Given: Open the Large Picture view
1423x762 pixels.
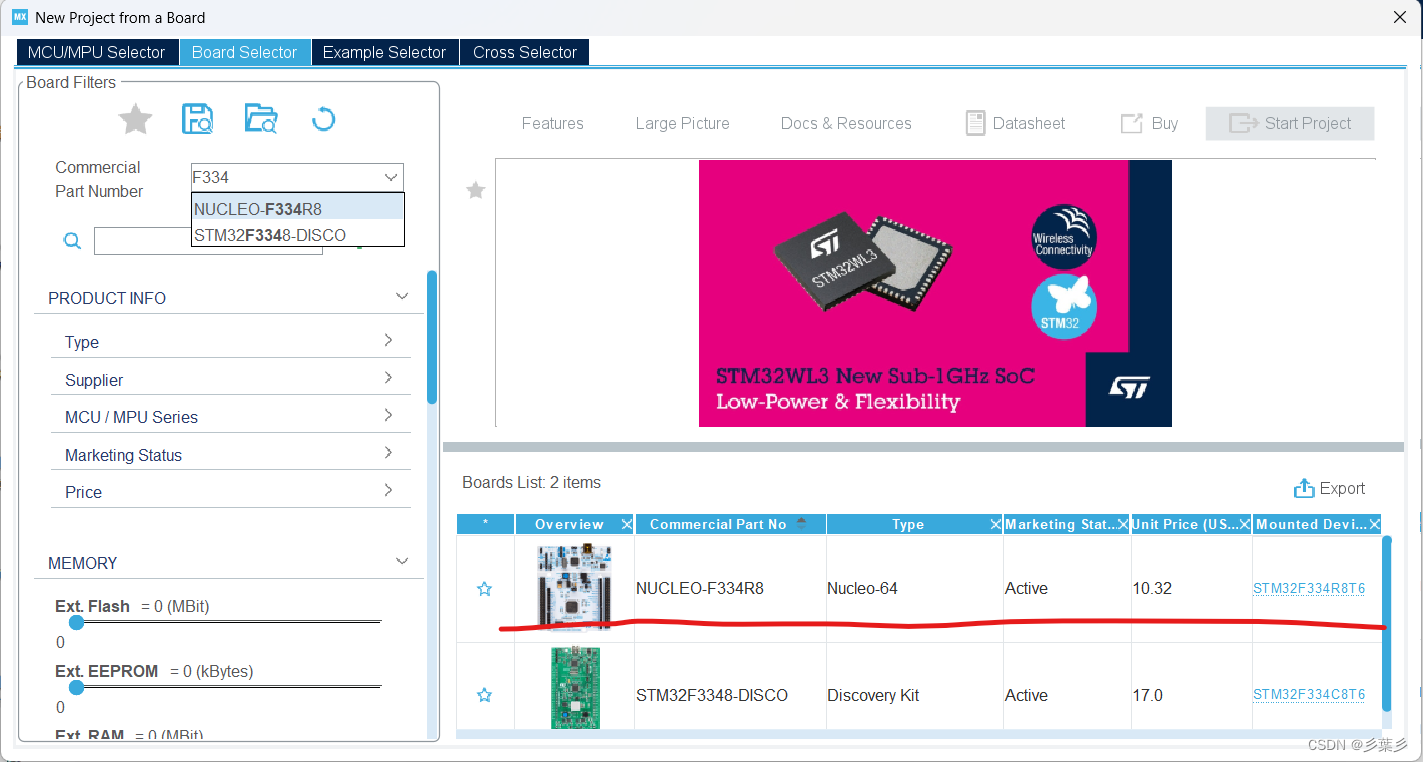Looking at the screenshot, I should (683, 123).
